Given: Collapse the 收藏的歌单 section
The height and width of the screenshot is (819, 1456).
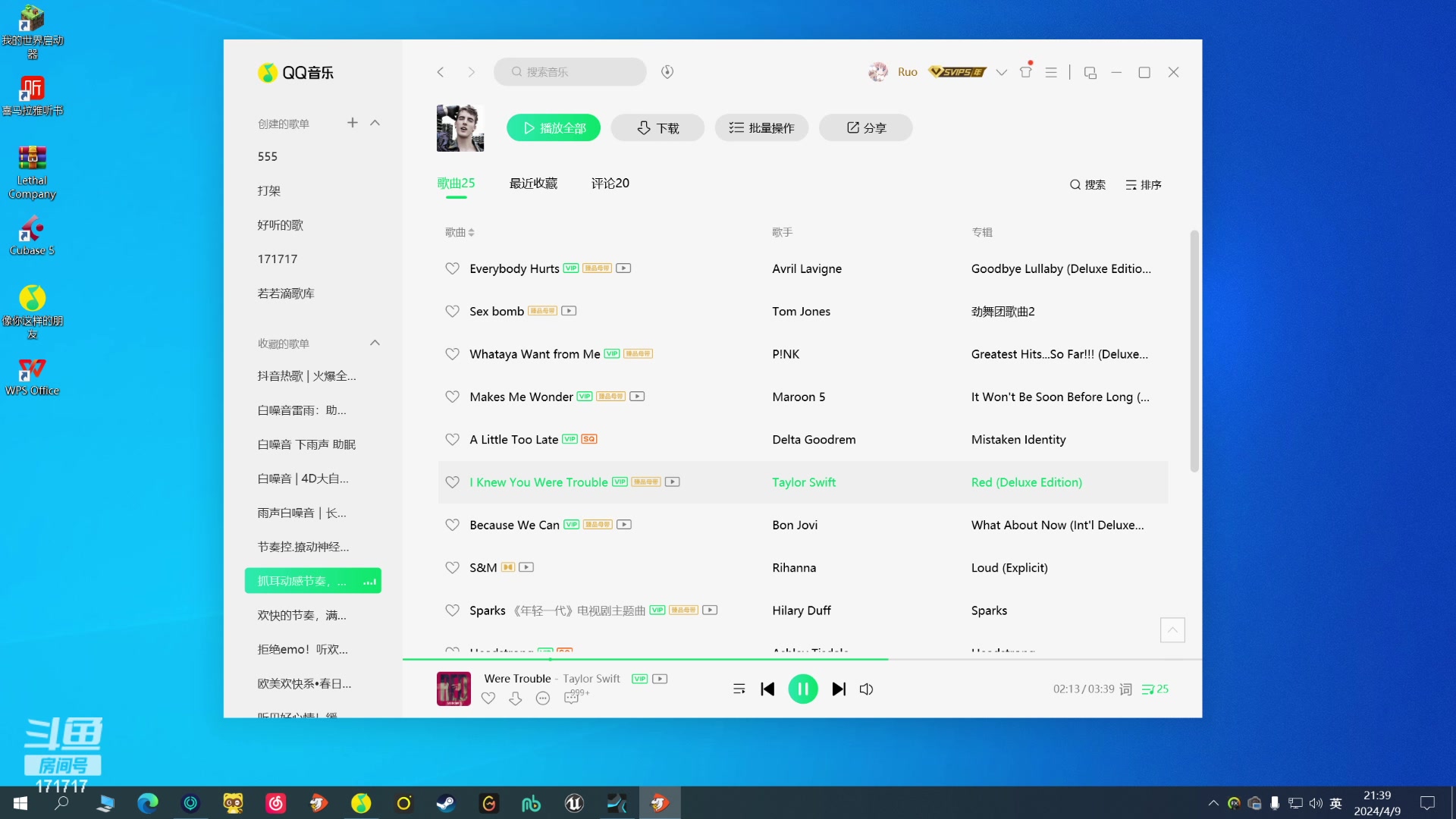Looking at the screenshot, I should coord(375,343).
